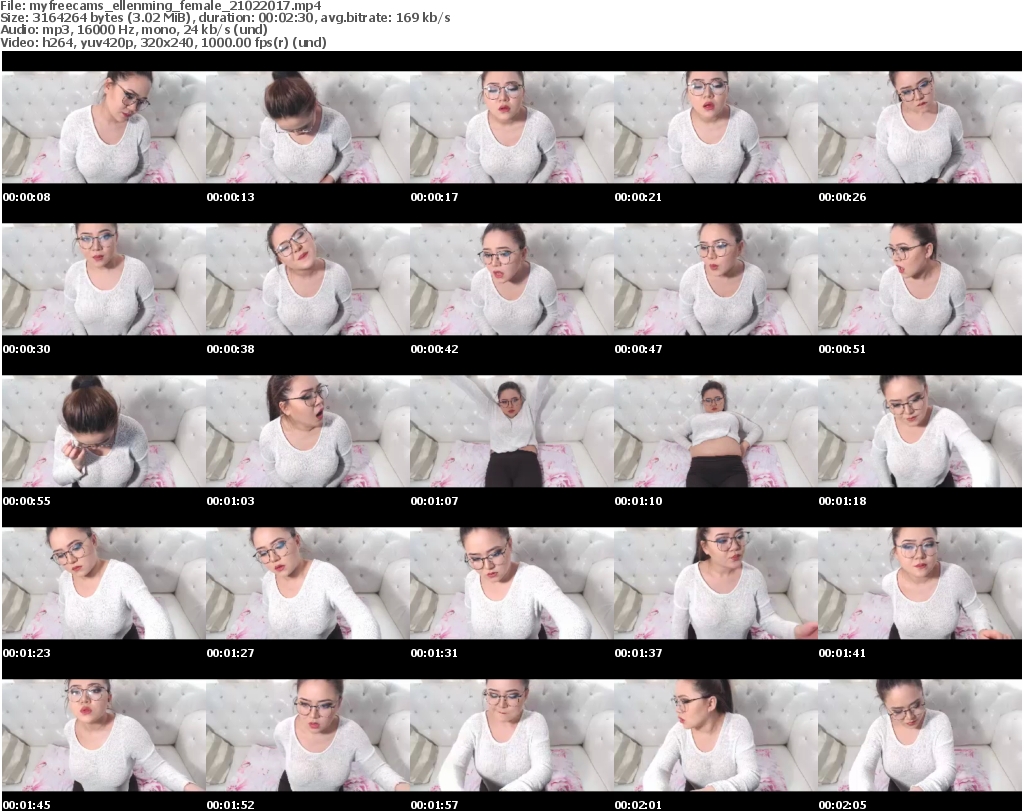
Task: Click the thumbnail at 00:01:18
Action: (920, 432)
